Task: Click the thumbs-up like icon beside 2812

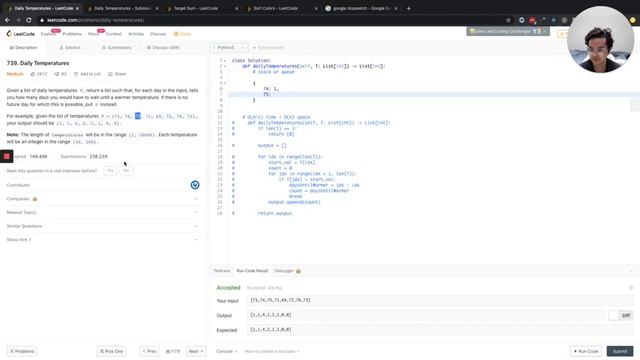Action: (x=33, y=74)
